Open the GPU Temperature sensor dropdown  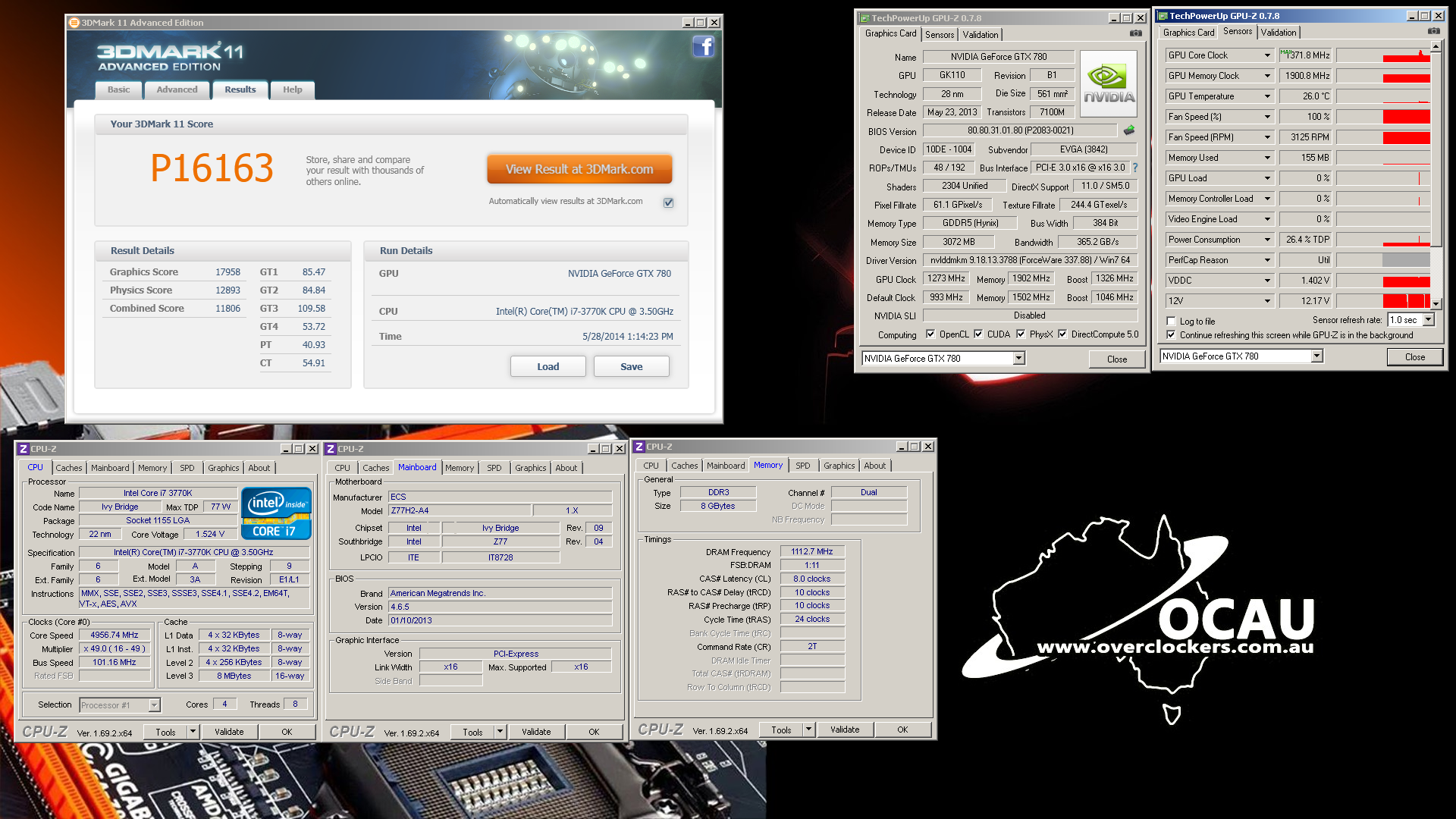pos(1267,96)
